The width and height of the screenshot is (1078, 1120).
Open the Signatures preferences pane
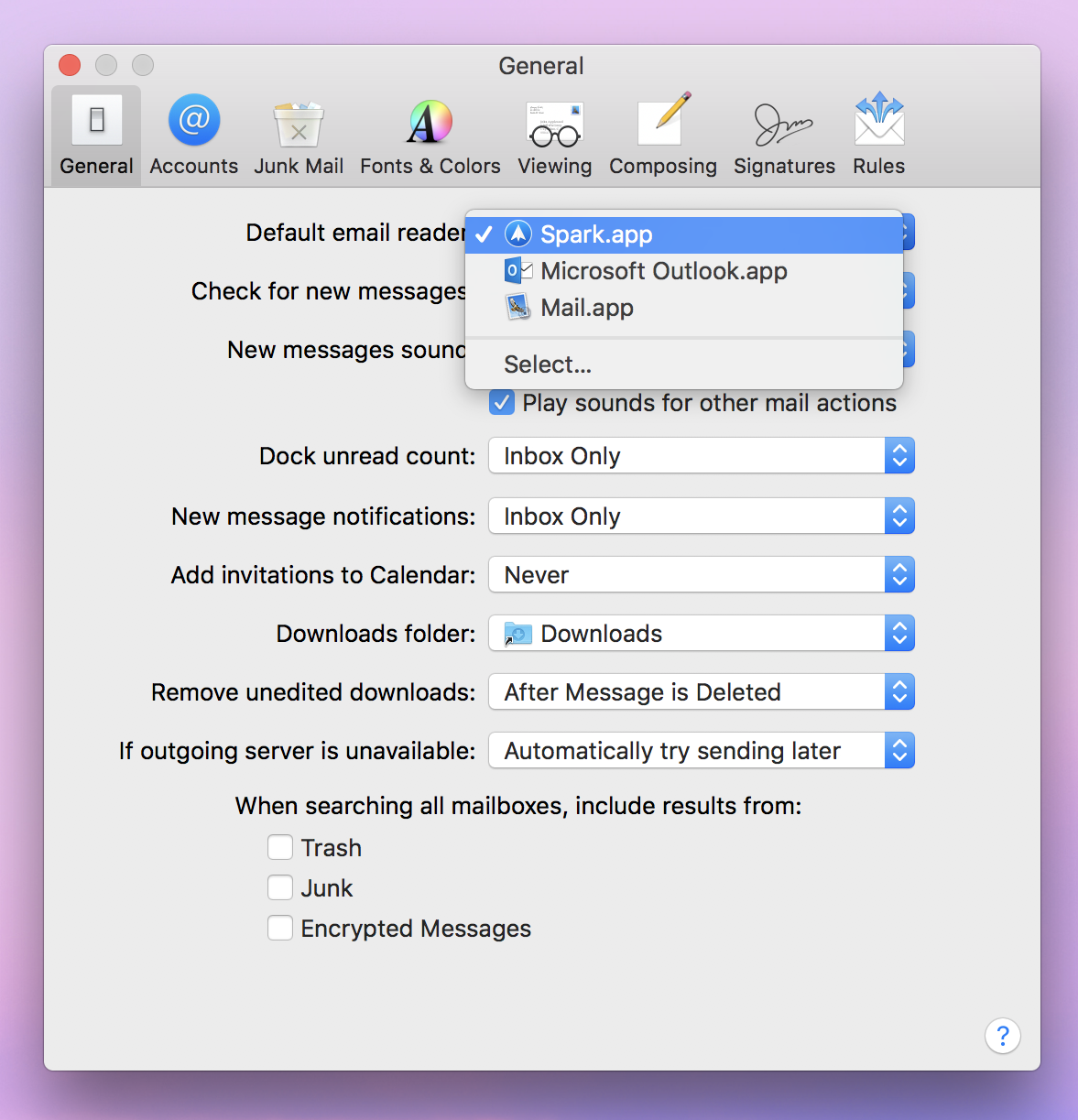tap(784, 136)
